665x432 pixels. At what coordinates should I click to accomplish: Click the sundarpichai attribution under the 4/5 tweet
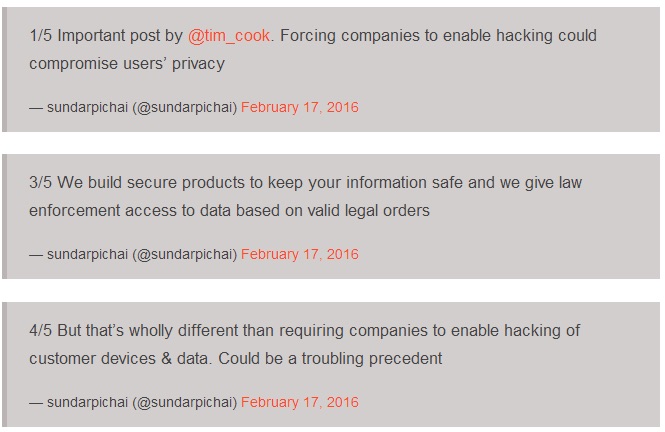pyautogui.click(x=87, y=402)
